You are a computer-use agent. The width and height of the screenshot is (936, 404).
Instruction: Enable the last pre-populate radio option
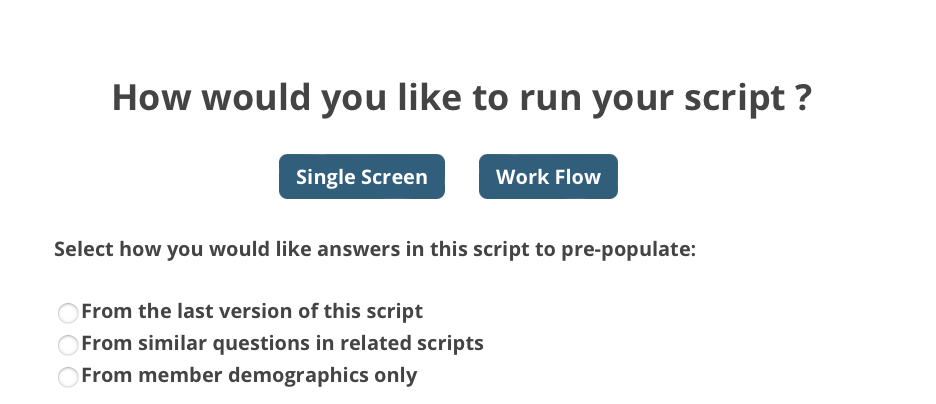point(68,377)
